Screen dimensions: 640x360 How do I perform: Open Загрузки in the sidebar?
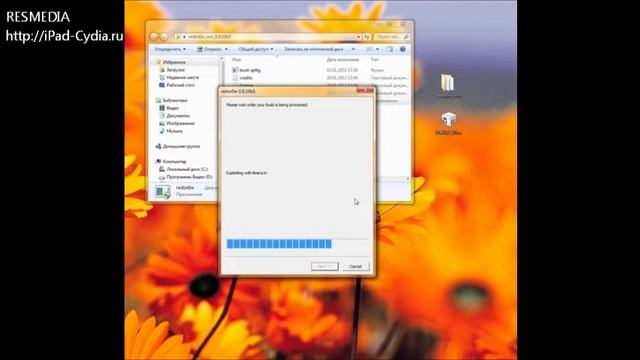coord(176,70)
